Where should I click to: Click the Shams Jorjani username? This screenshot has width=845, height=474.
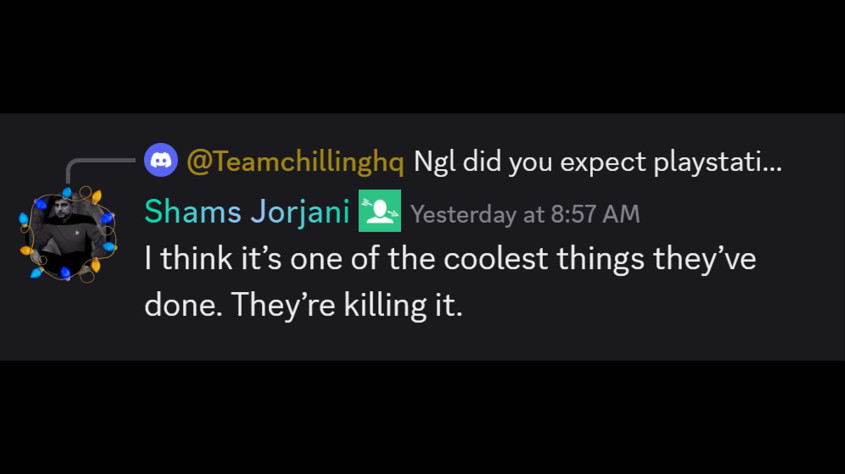click(247, 211)
